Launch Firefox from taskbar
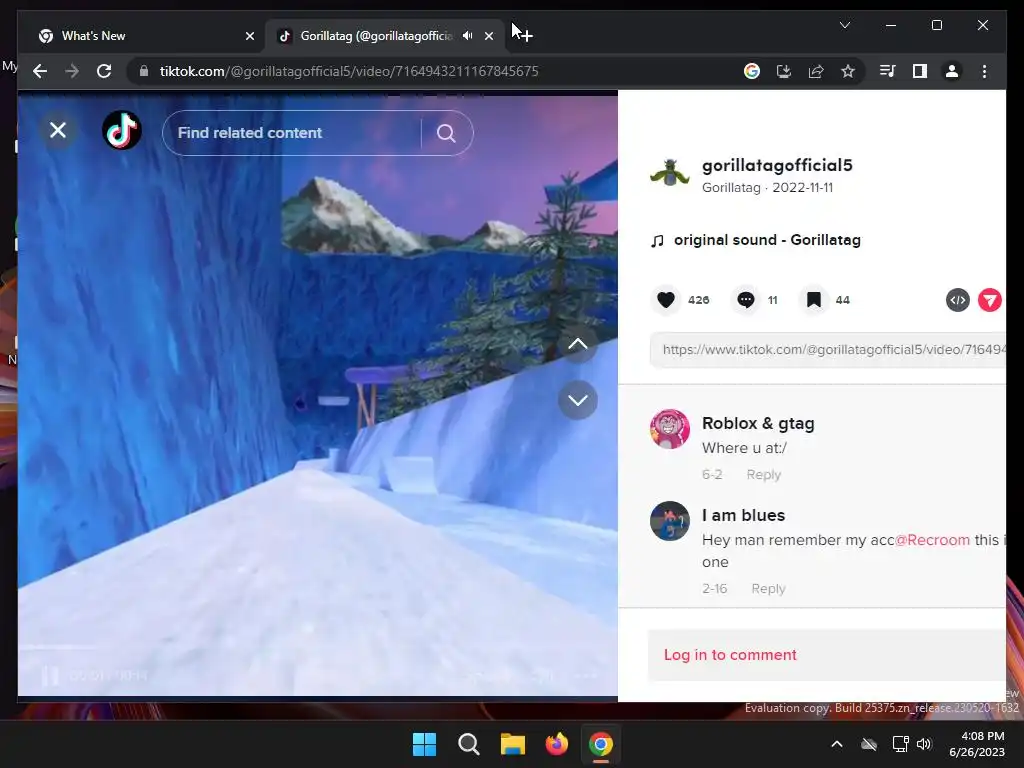 [556, 744]
